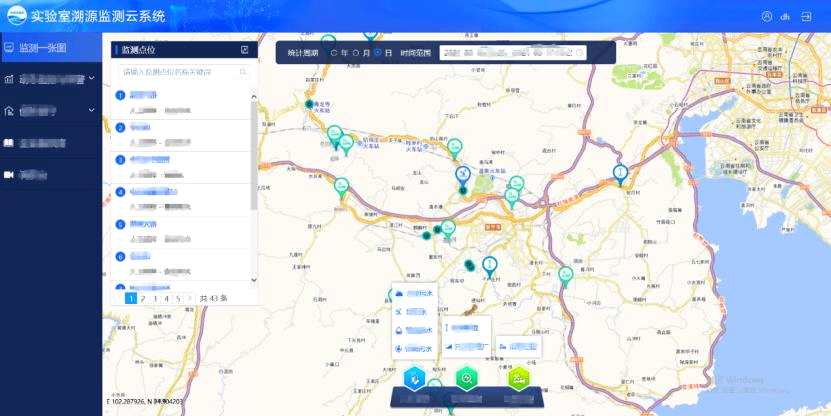Select the option in the right popup
831x416 pixels.
click(x=518, y=347)
